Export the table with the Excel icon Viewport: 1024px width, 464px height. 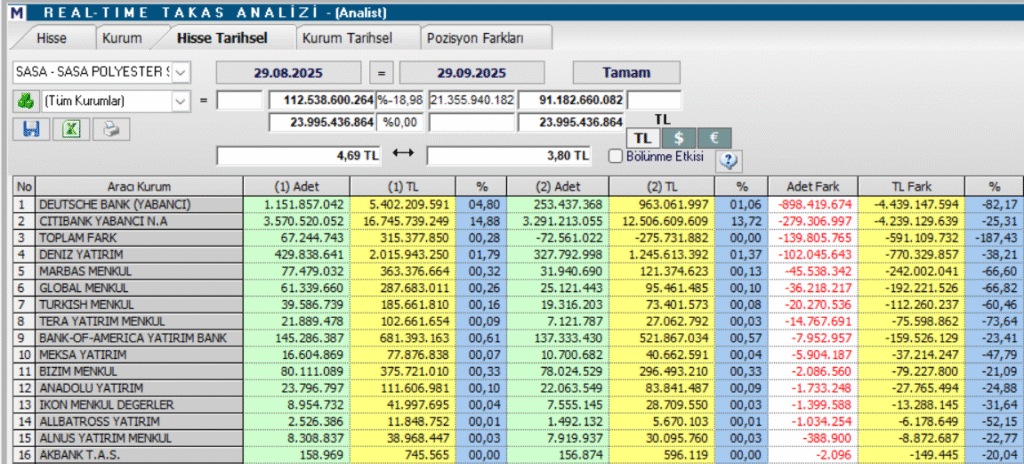coord(71,128)
